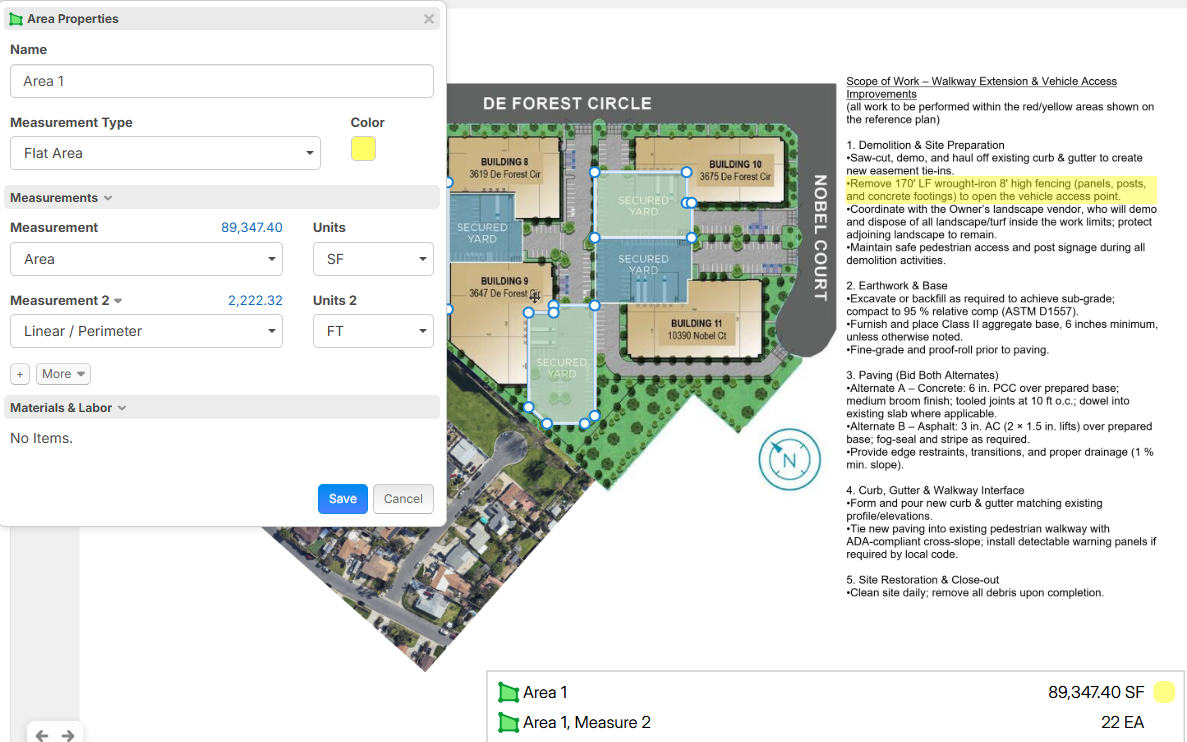The image size is (1187, 742).
Task: Click the Area Properties polygon icon in title bar
Action: pos(16,19)
